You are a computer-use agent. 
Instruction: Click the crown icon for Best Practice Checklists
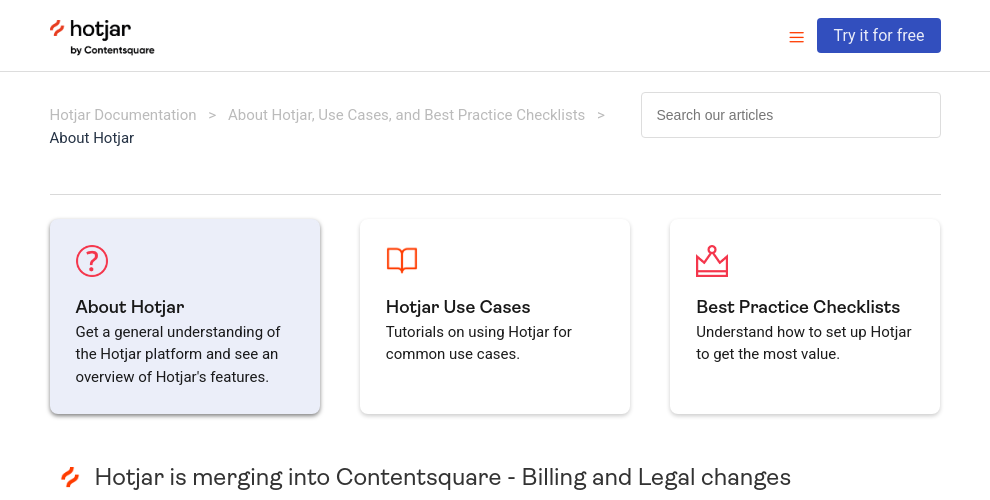(x=712, y=261)
